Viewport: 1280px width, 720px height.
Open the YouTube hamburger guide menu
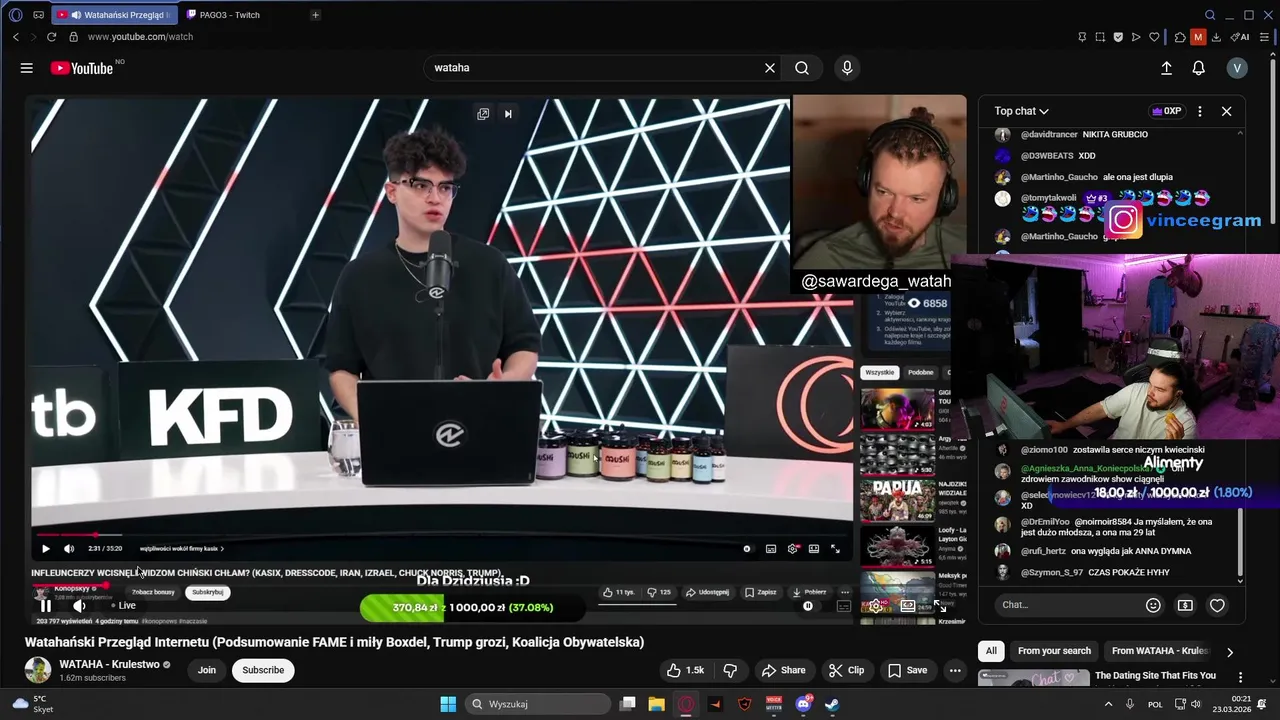click(x=27, y=68)
